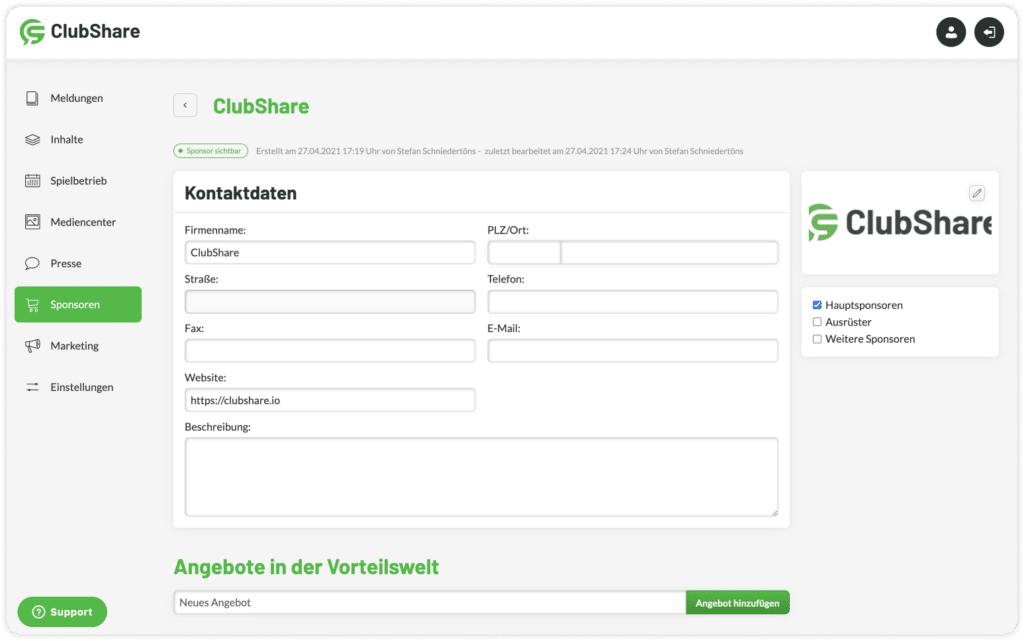Click the green ClubShare page title
Screen dimensions: 1024x641
261,106
